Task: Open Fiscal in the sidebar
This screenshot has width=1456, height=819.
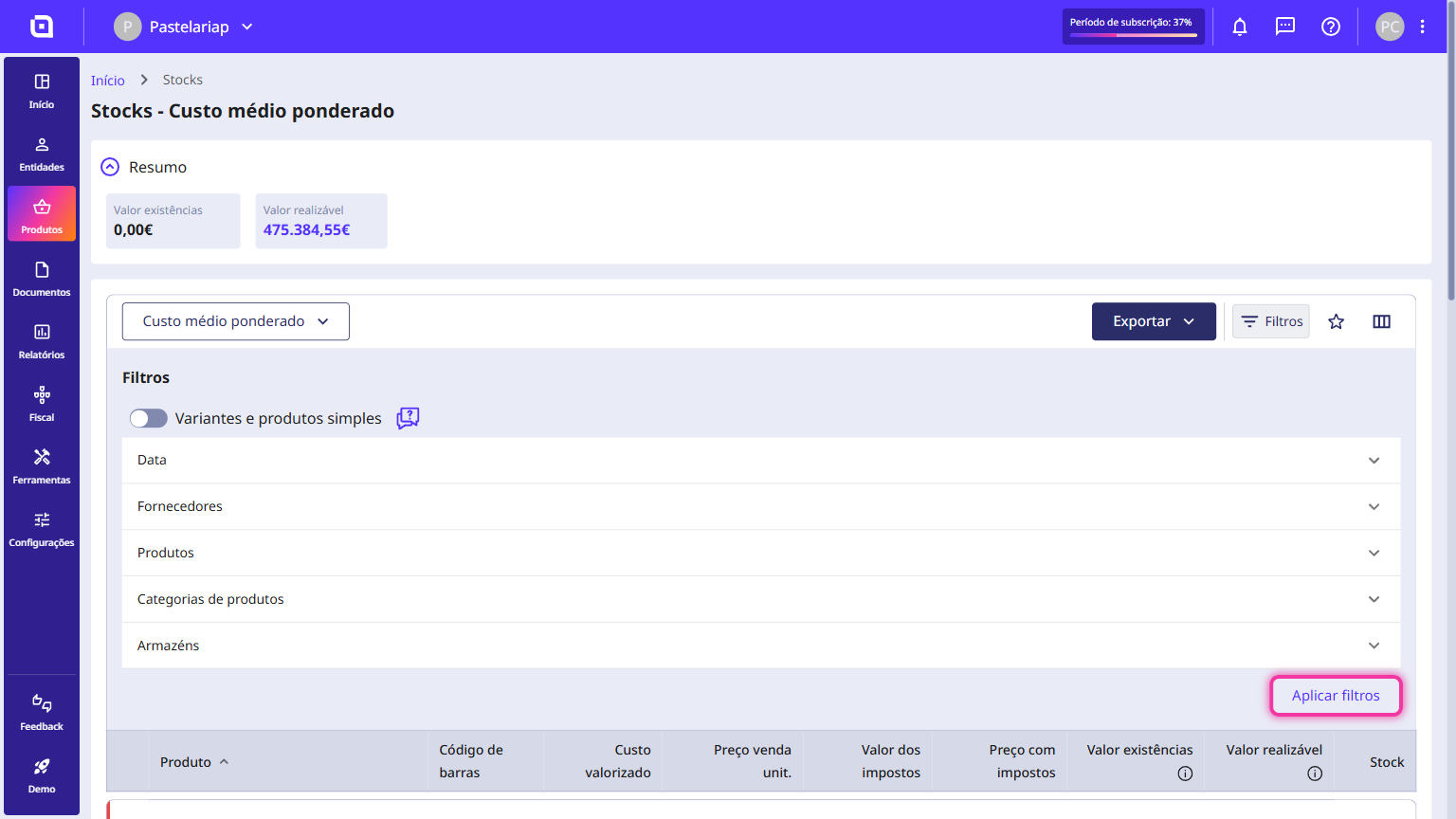Action: pos(42,405)
